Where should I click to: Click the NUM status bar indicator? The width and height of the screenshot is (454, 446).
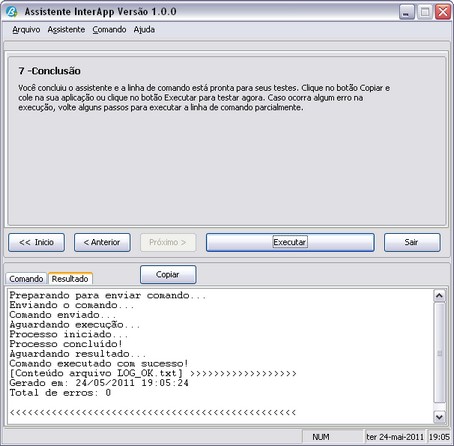(321, 437)
